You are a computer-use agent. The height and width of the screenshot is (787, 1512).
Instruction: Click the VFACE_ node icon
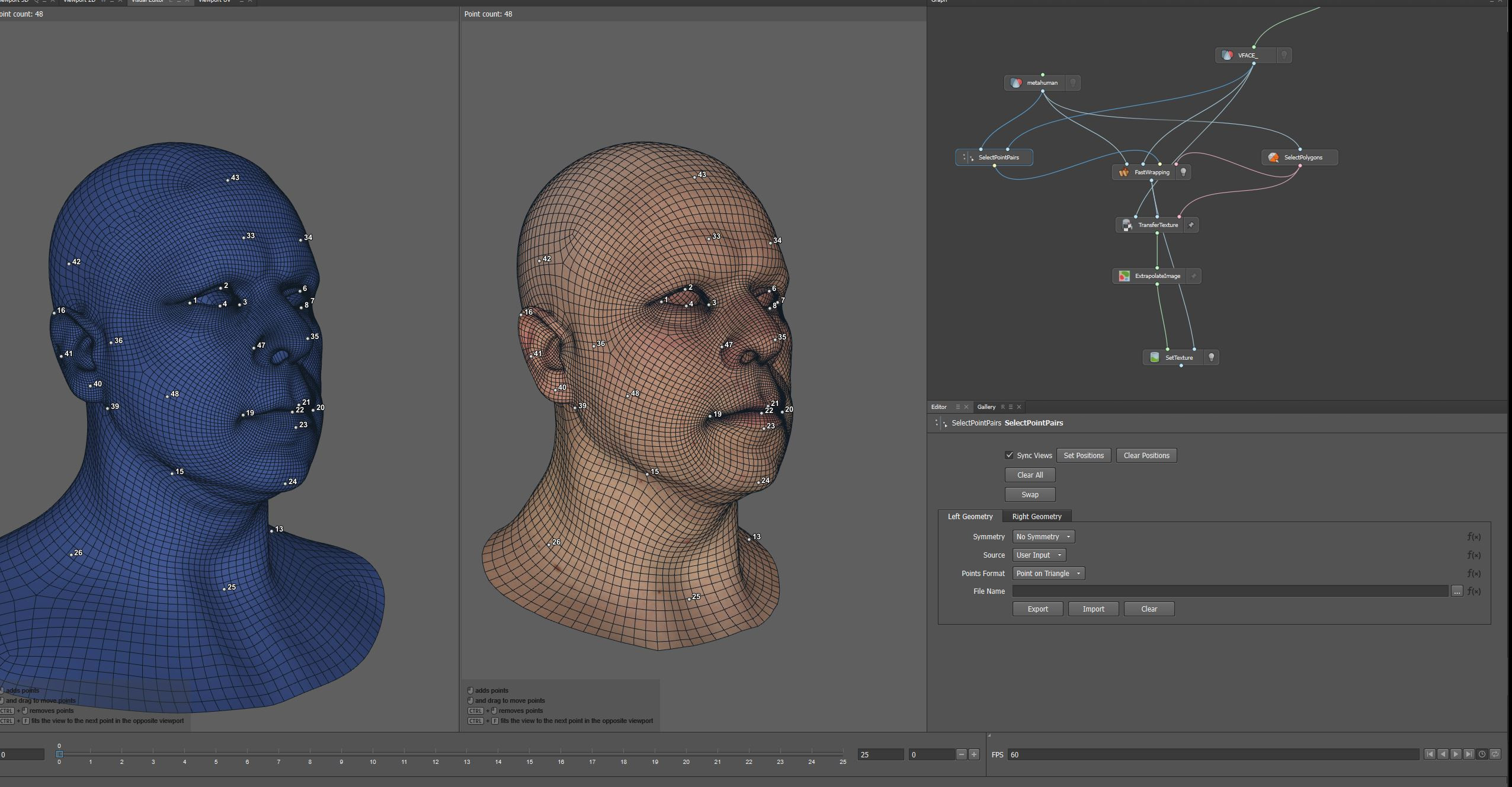[1228, 55]
